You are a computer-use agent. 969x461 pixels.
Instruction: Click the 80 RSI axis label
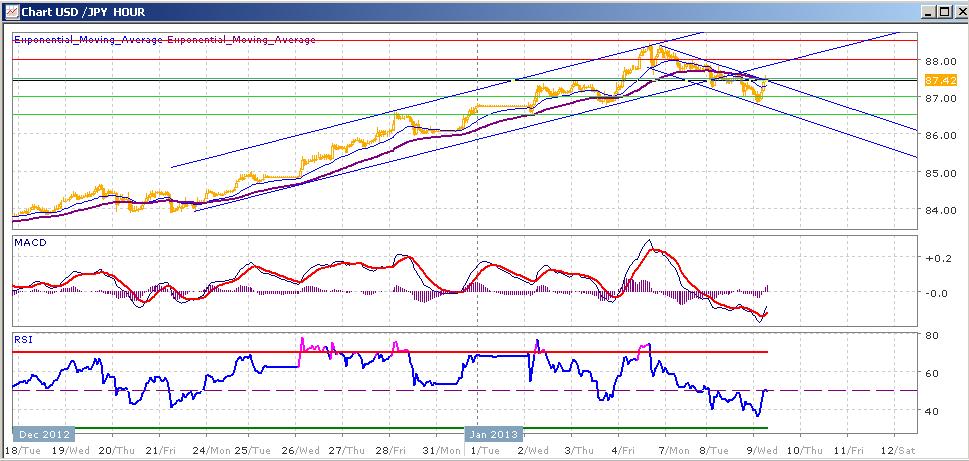tap(934, 336)
